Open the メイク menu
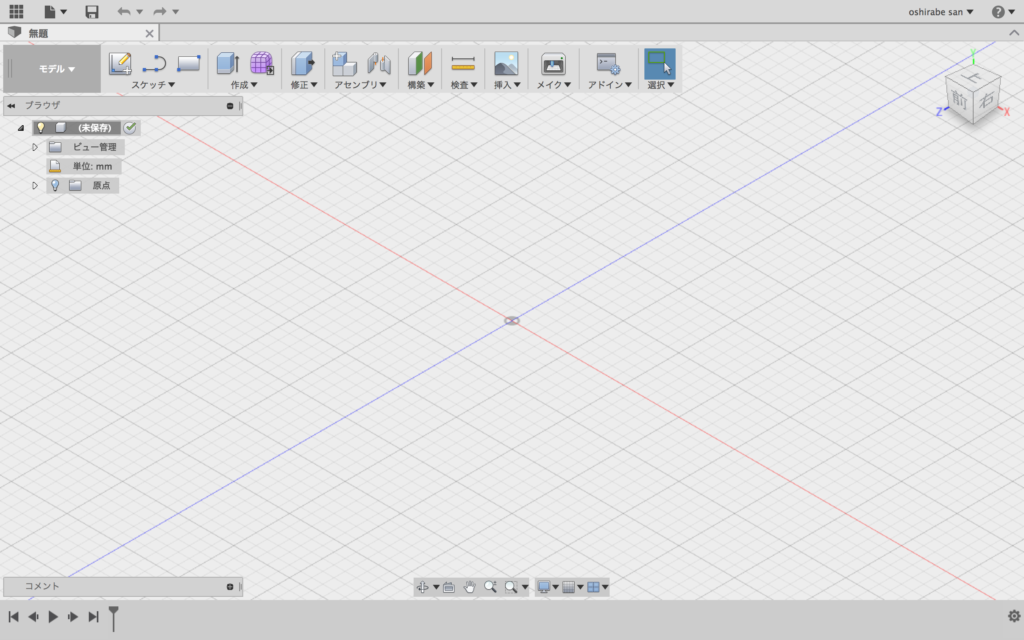 554,85
